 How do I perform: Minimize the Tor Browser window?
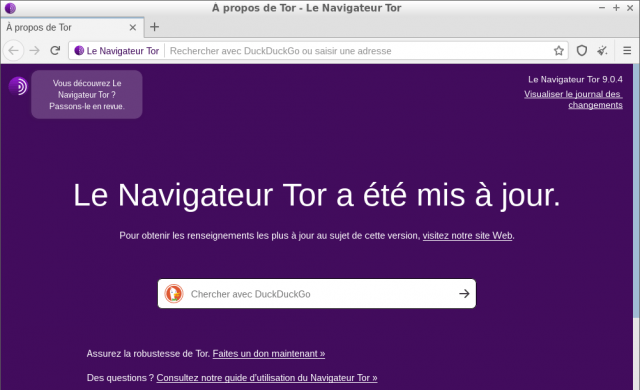coord(602,8)
